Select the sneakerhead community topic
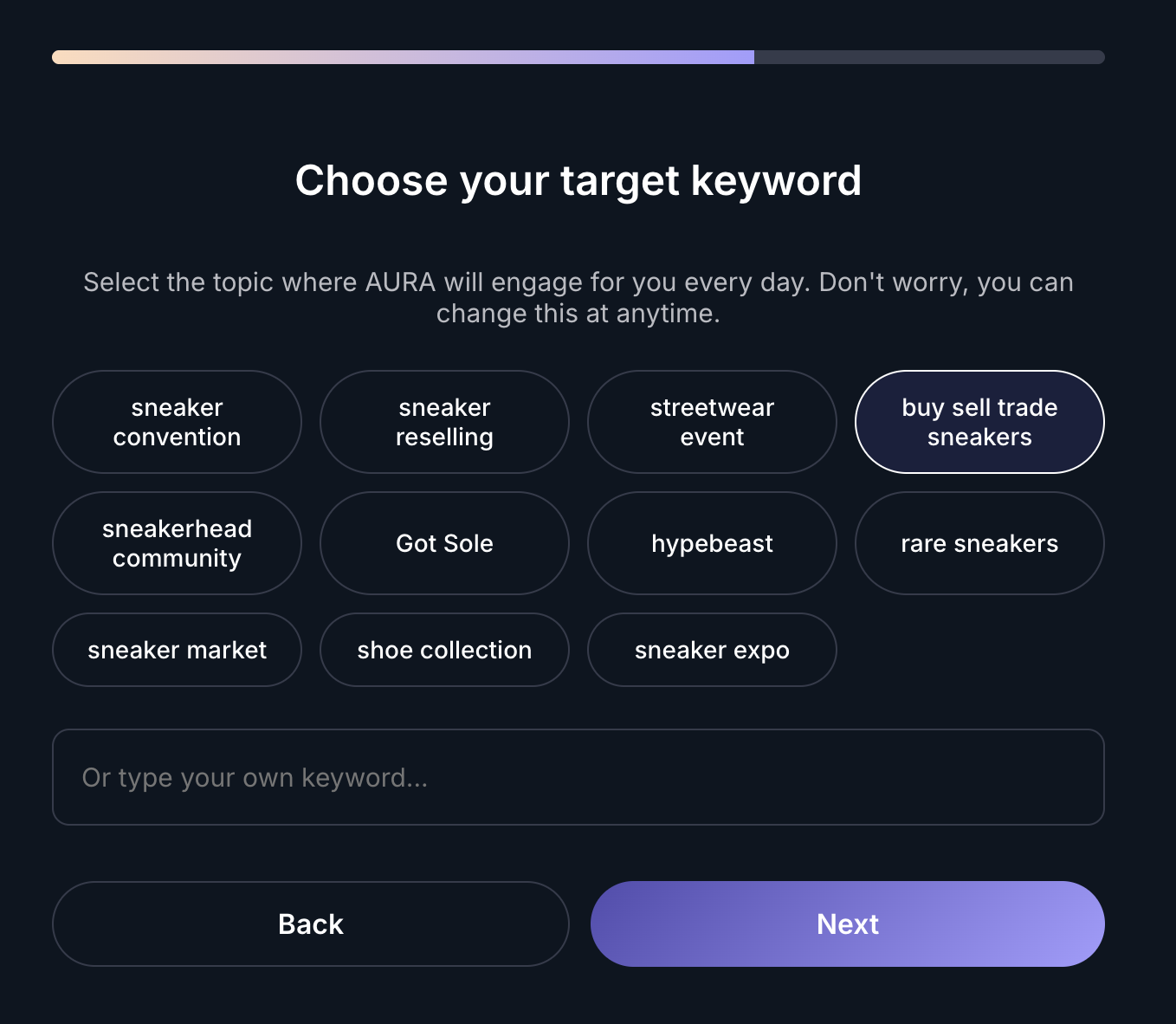The width and height of the screenshot is (1176, 1024). pos(177,543)
